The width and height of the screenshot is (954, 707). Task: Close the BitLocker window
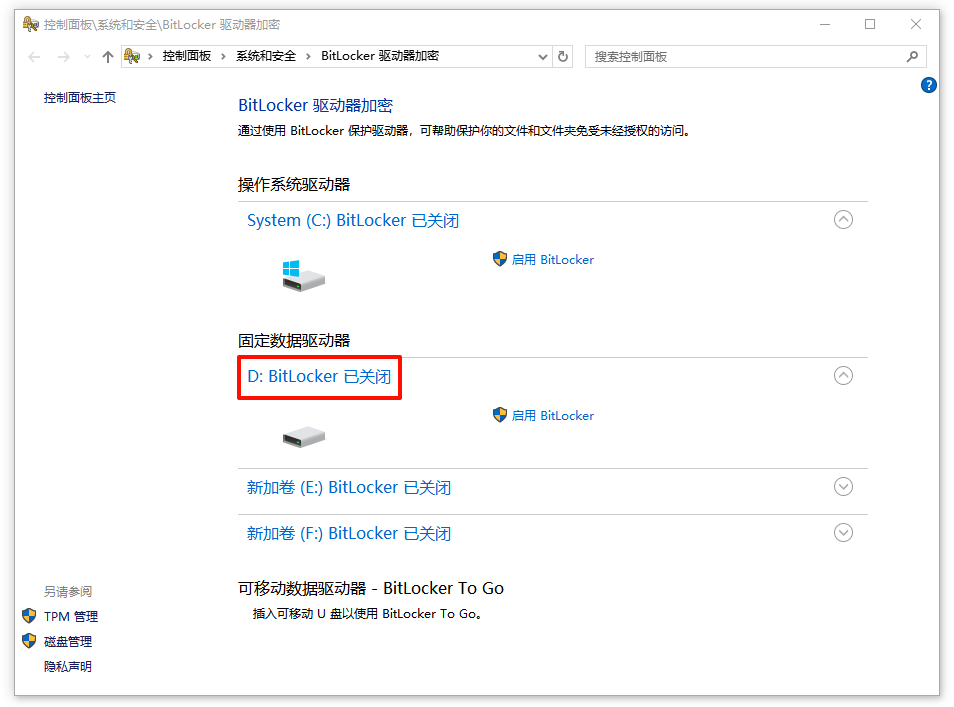click(x=916, y=24)
